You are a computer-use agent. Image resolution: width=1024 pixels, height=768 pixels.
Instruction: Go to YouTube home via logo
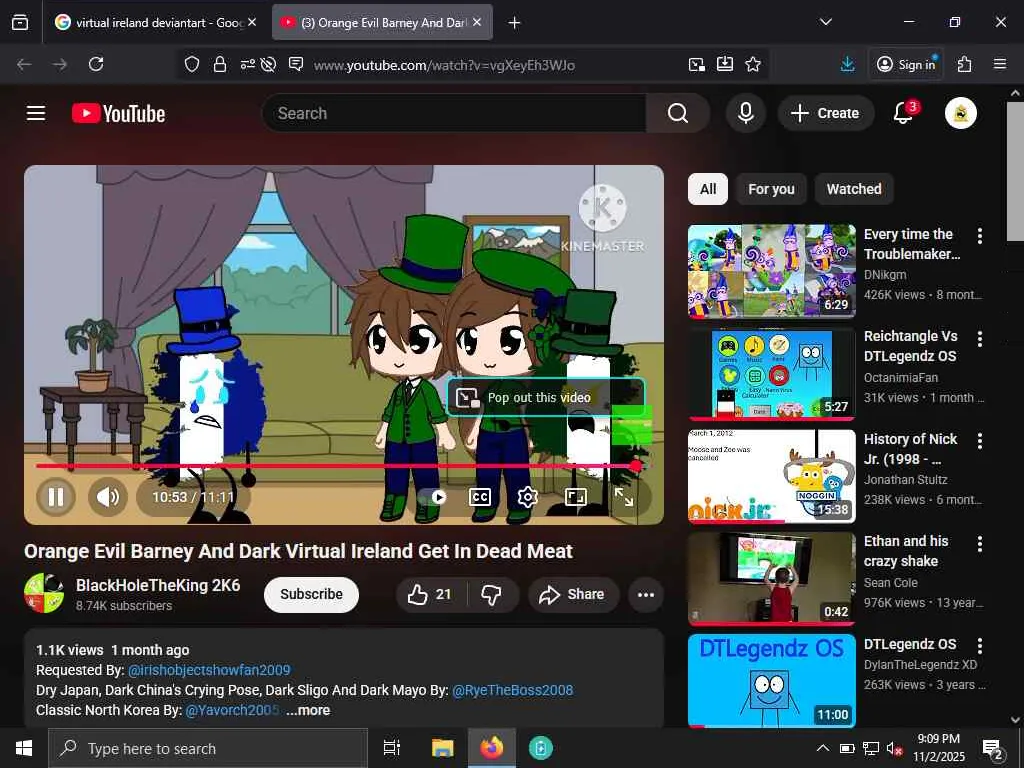pos(118,114)
